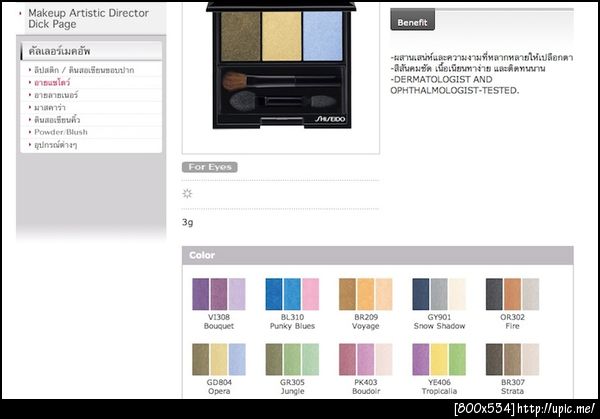Choose the YE406 Tropicalia color swatch
This screenshot has width=600, height=419.
(439, 359)
